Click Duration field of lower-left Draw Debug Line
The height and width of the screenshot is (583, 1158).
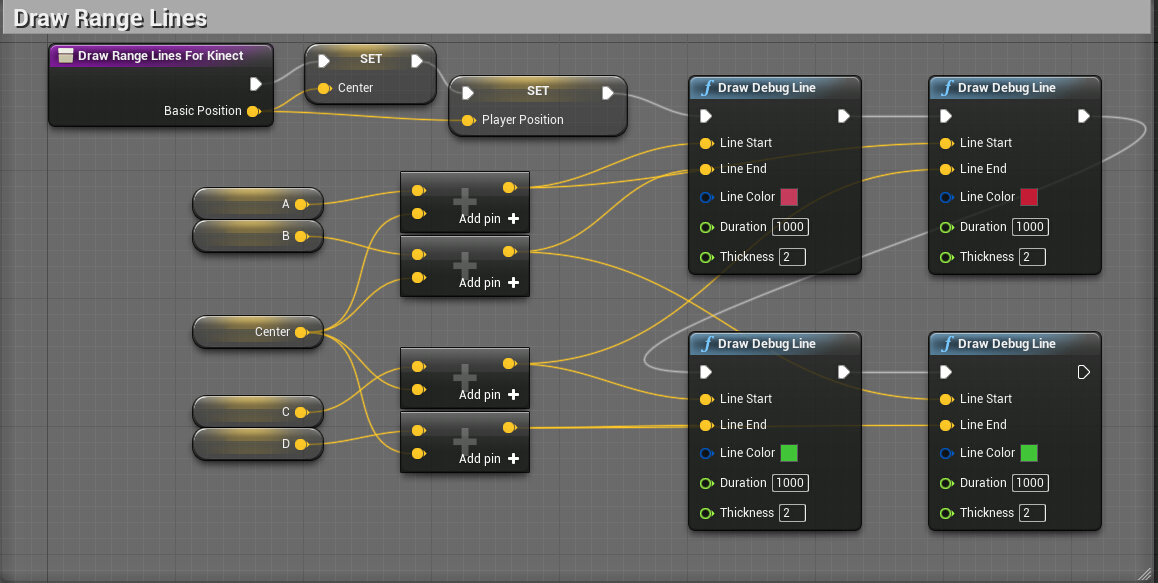[x=790, y=483]
